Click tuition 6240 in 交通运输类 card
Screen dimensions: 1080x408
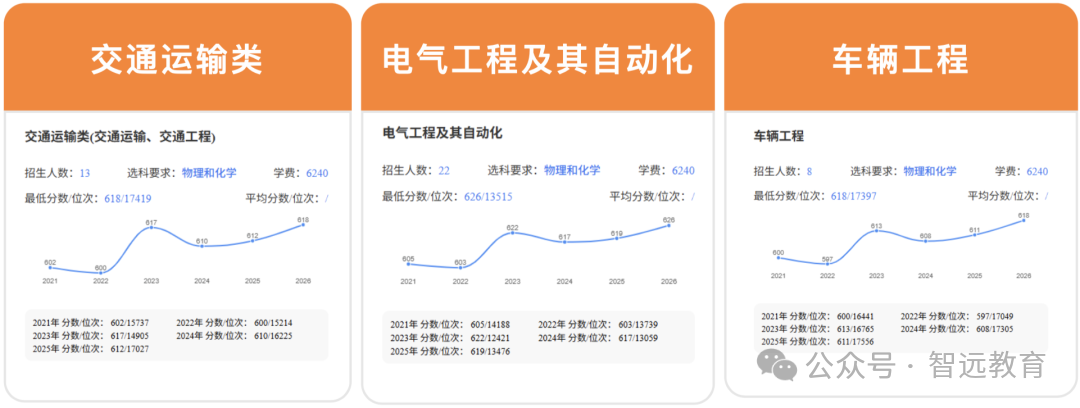click(318, 173)
